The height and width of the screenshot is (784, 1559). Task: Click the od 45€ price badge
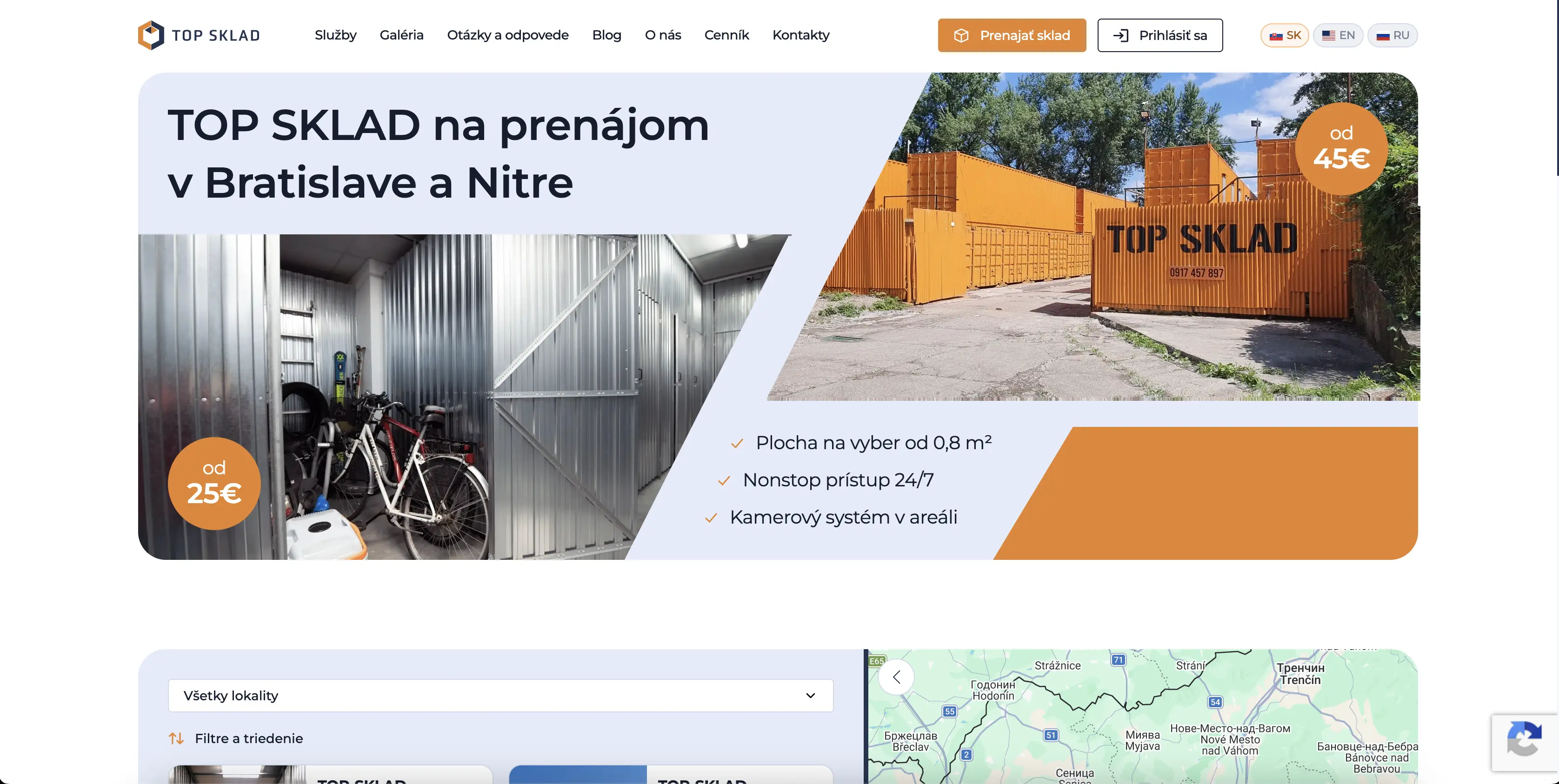click(1342, 149)
